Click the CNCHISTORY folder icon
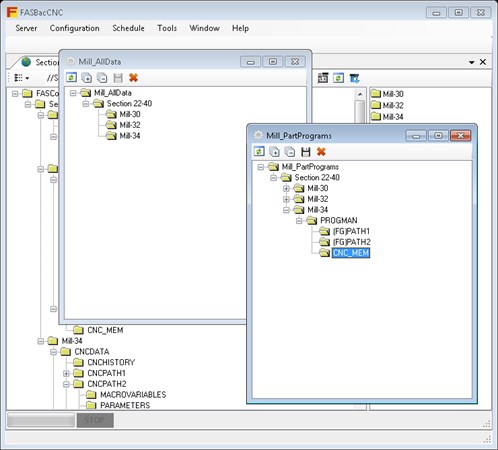498x450 pixels. 78,362
